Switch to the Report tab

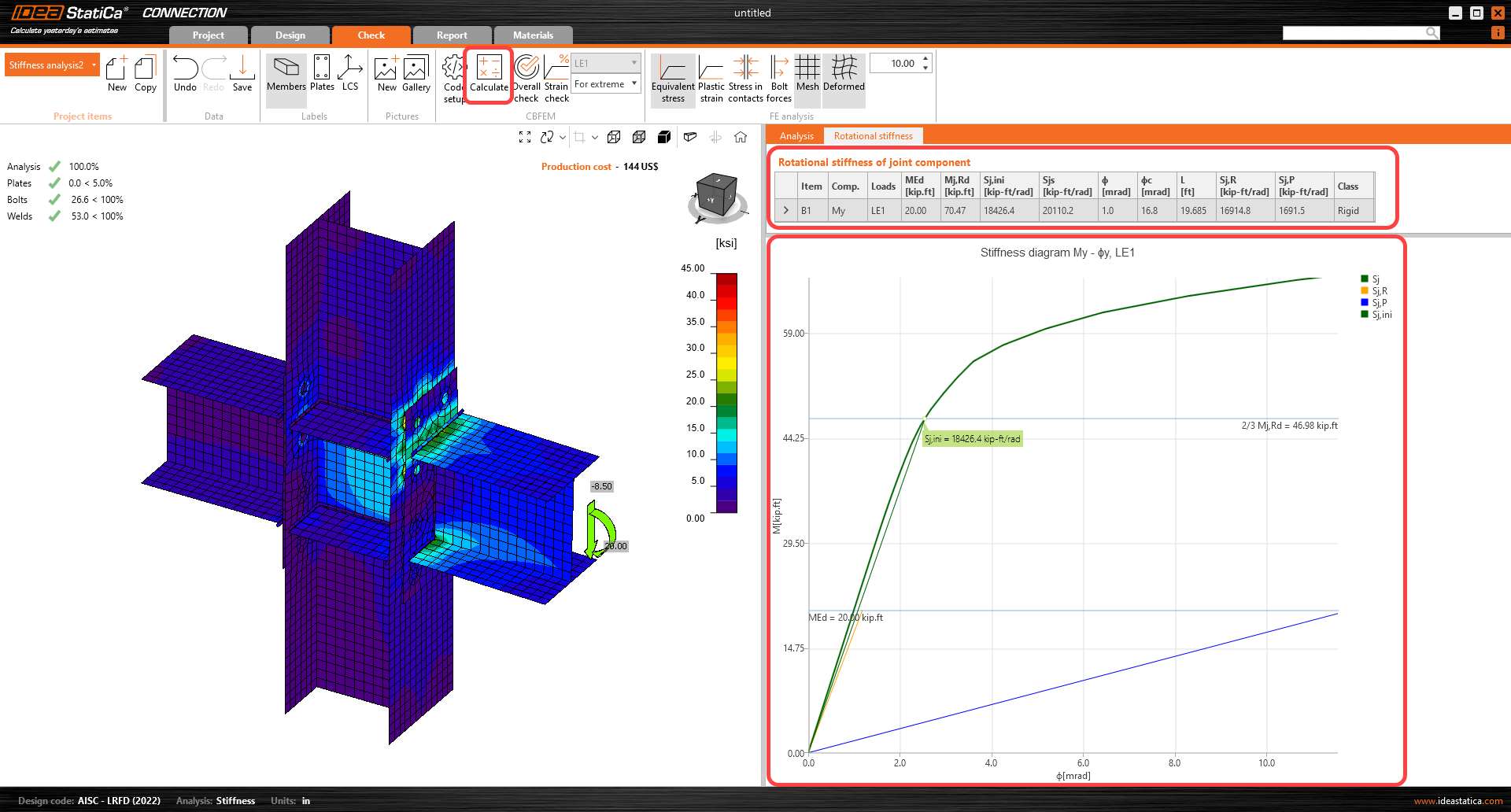(x=452, y=35)
